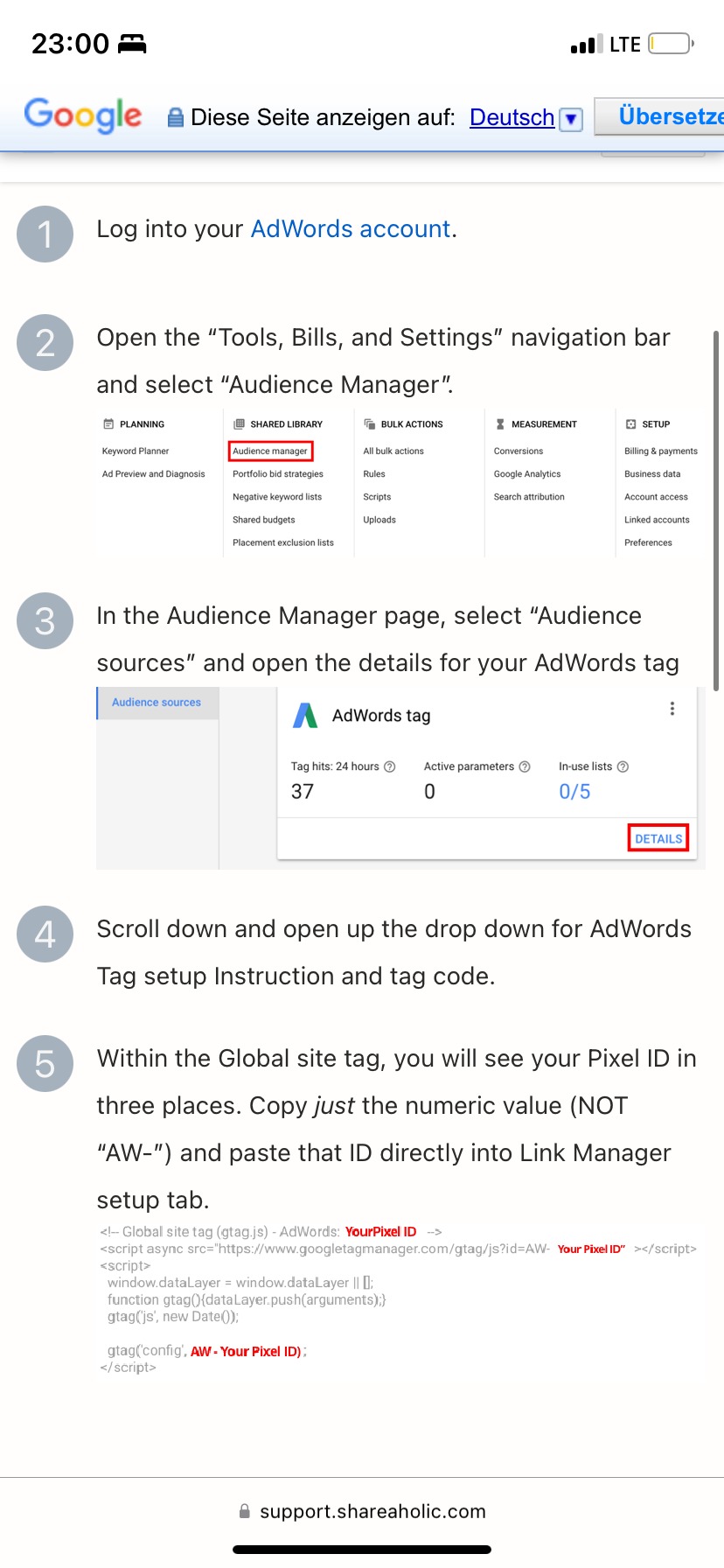The height and width of the screenshot is (1568, 724).
Task: Click the Übersetzen translate button
Action: click(660, 116)
